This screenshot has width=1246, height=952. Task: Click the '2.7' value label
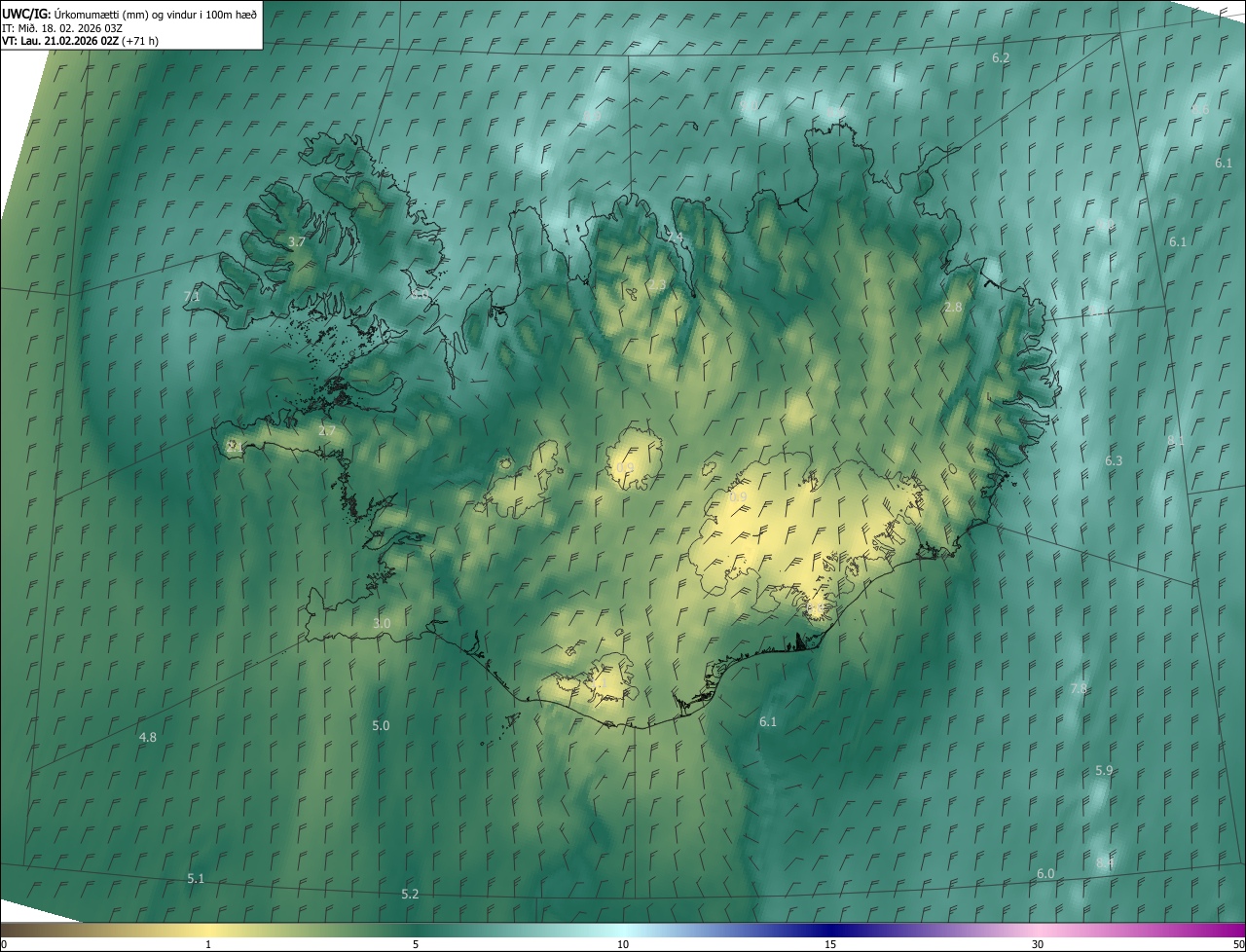(326, 430)
